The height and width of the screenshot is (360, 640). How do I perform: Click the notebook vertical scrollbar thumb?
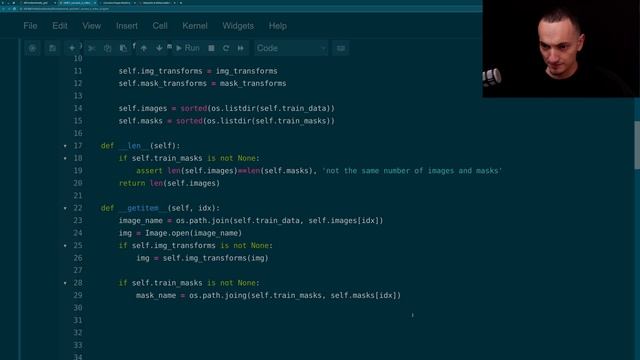[637, 145]
